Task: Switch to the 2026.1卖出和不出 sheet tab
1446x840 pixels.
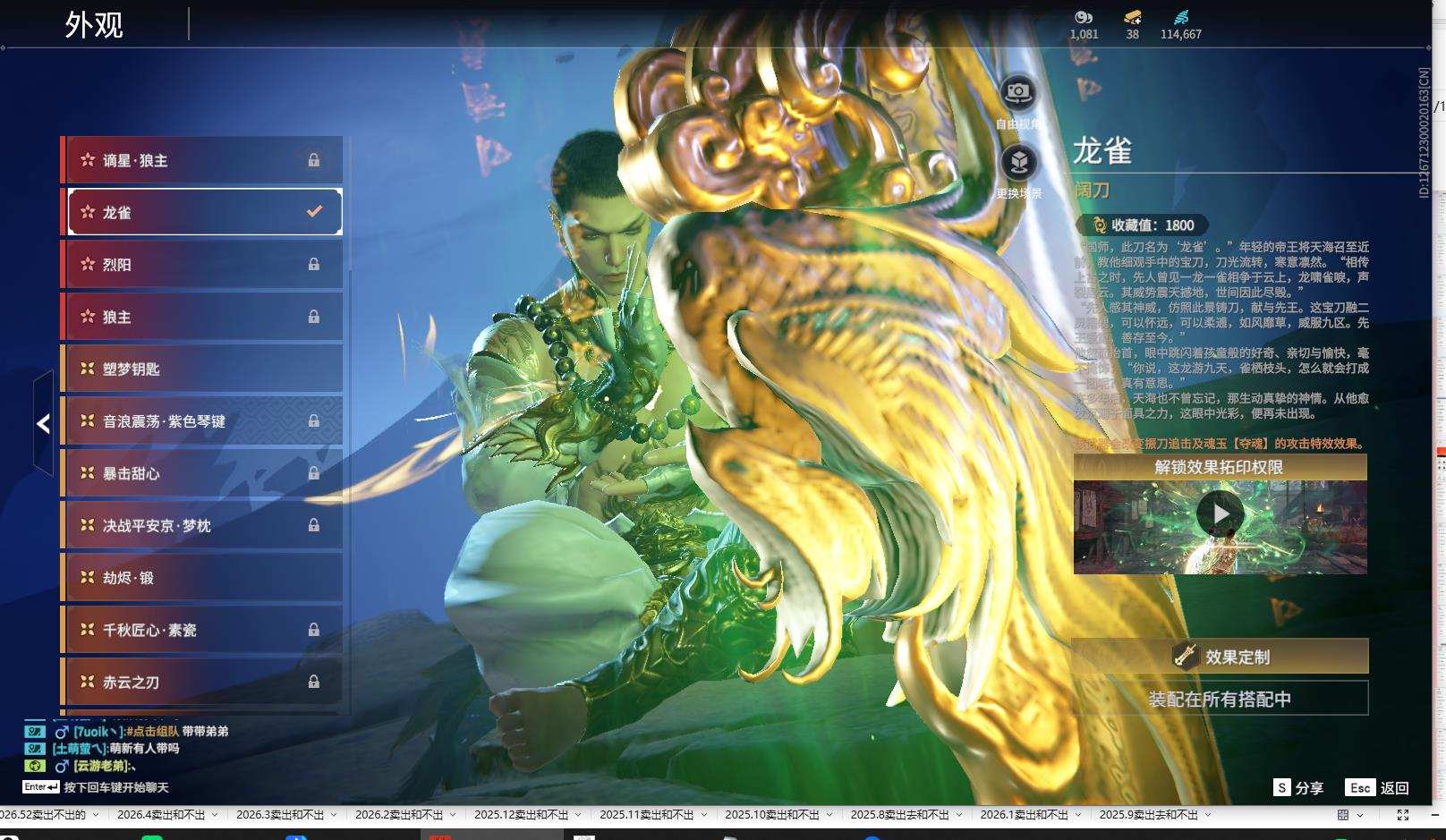Action: point(1025,815)
